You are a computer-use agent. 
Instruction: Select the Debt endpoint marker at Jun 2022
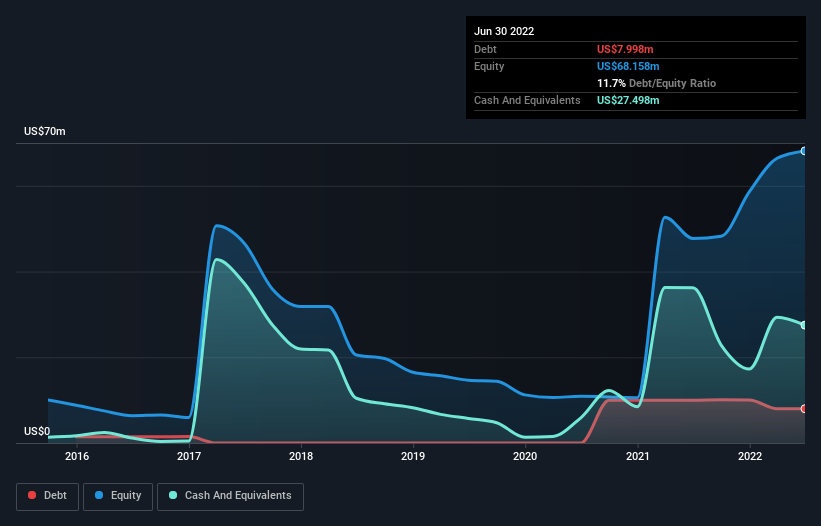[x=804, y=409]
